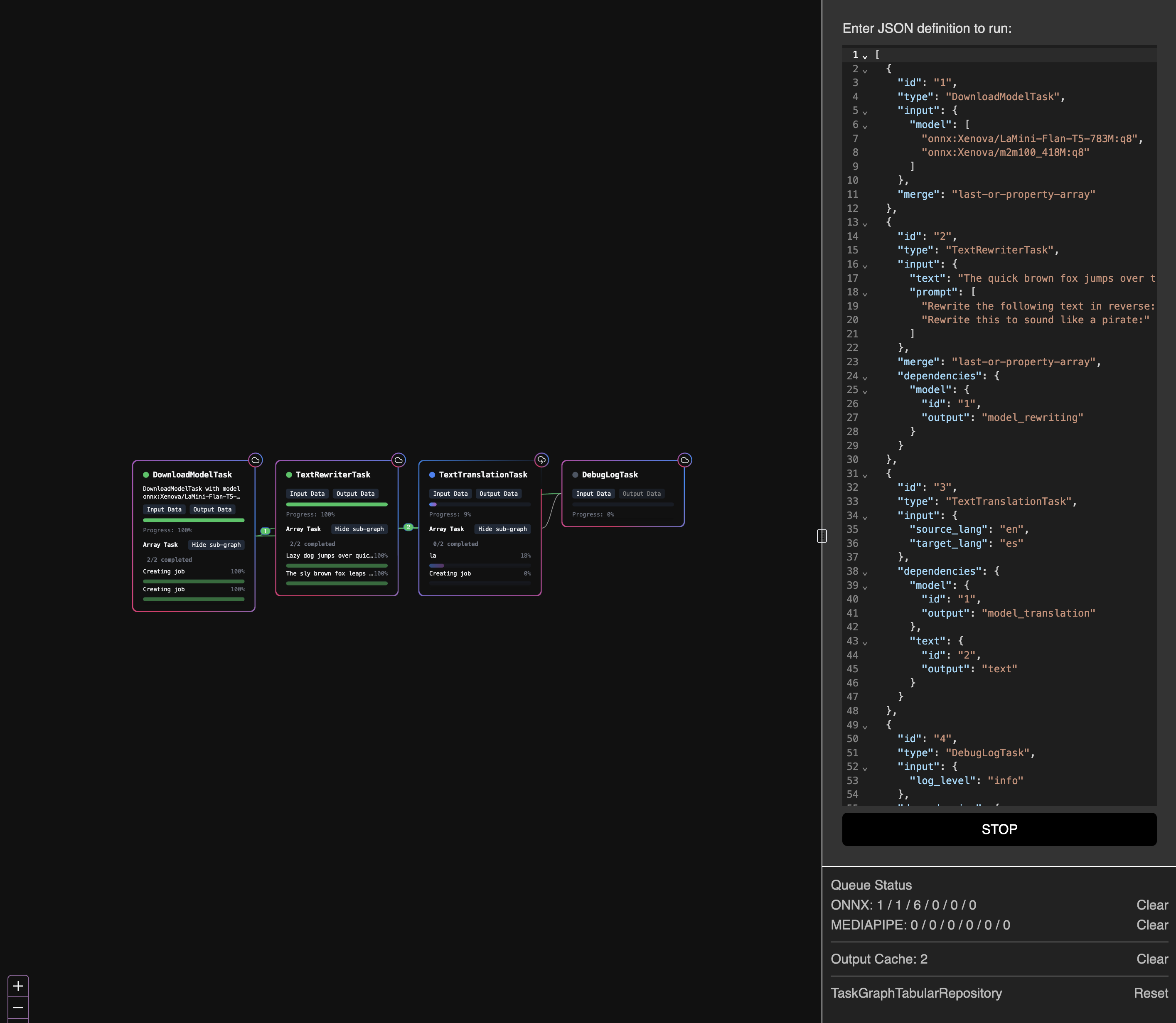1176x1023 pixels.
Task: Click line number 33 in editor gutter
Action: click(852, 502)
